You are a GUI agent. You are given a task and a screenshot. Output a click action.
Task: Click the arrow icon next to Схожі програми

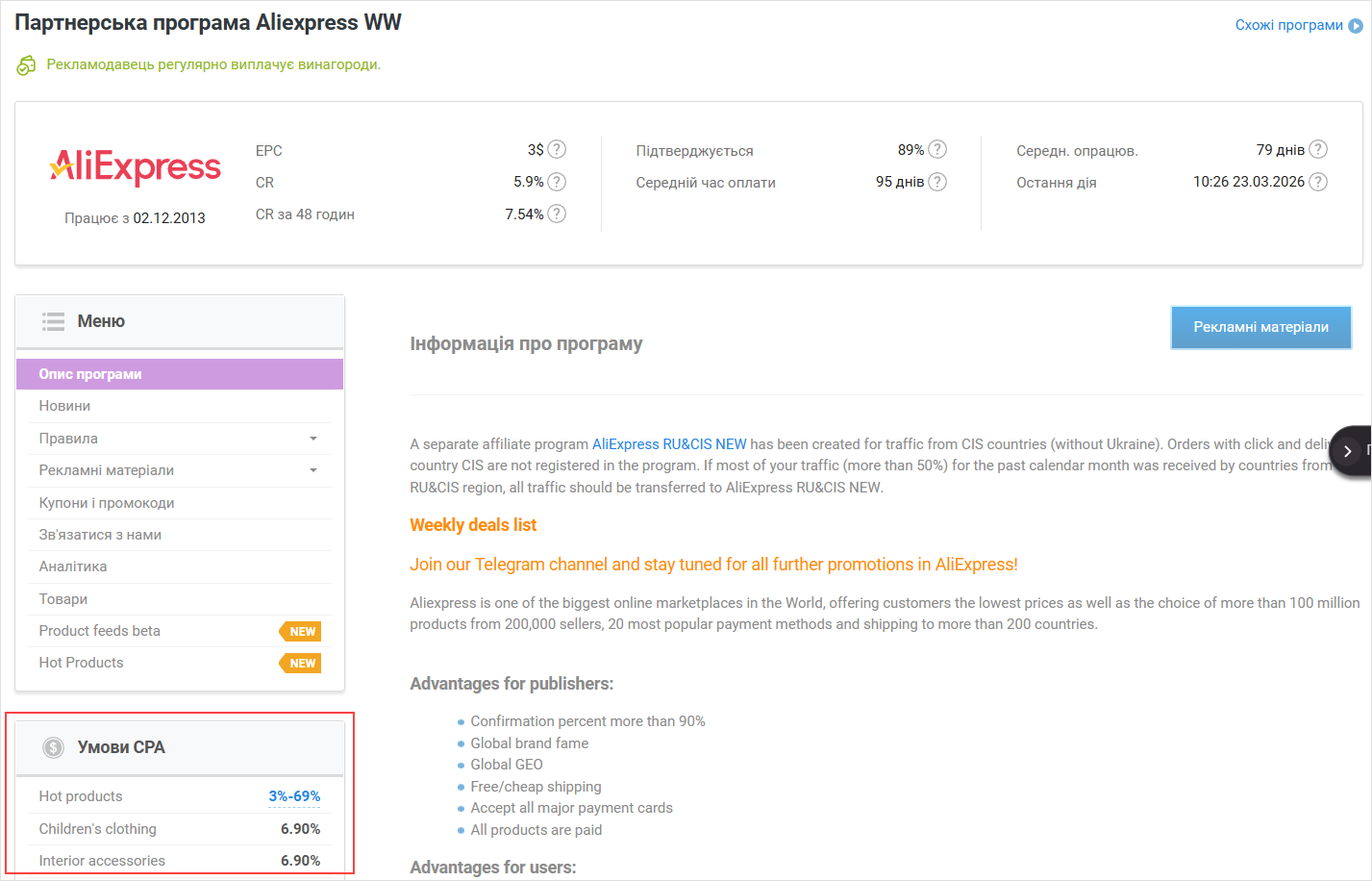point(1356,26)
